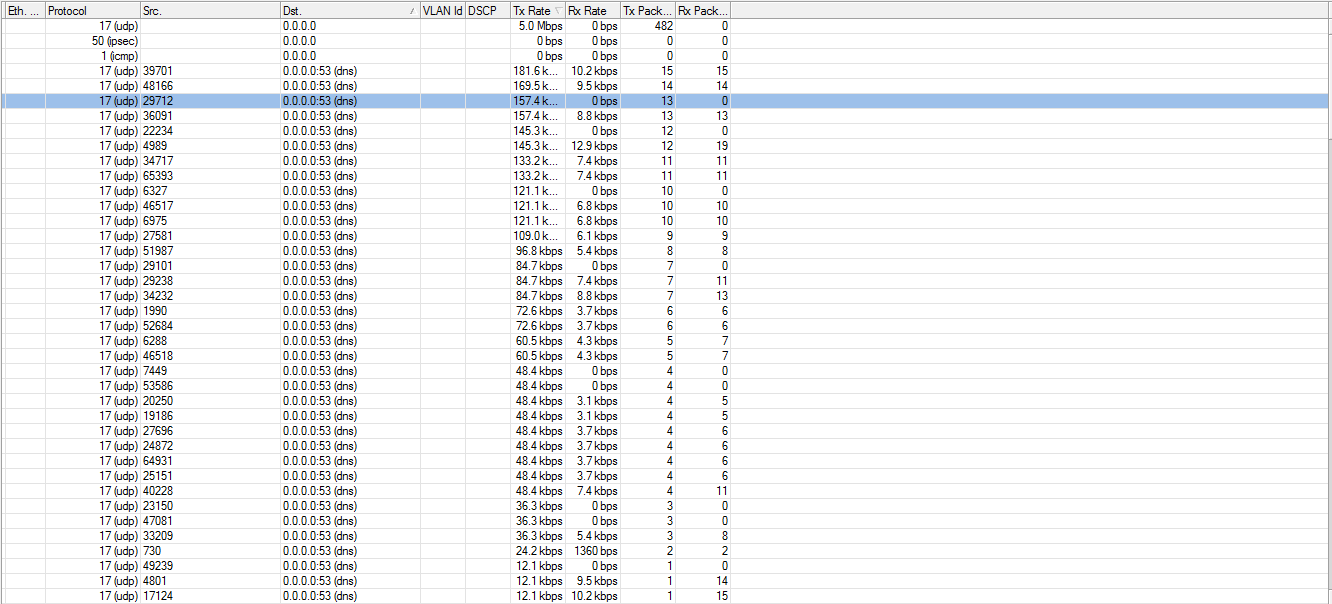Select the row with source port 46518

pyautogui.click(x=666, y=356)
